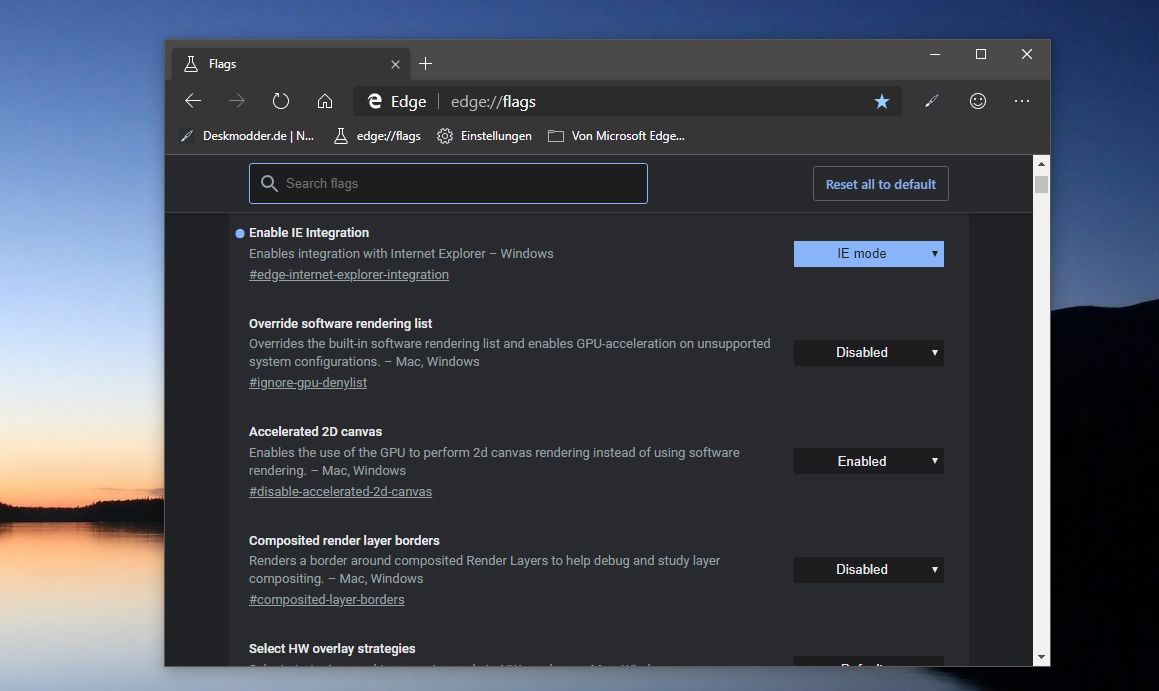Follow the #composited-layer-borders link
This screenshot has height=691, width=1159.
click(x=327, y=599)
